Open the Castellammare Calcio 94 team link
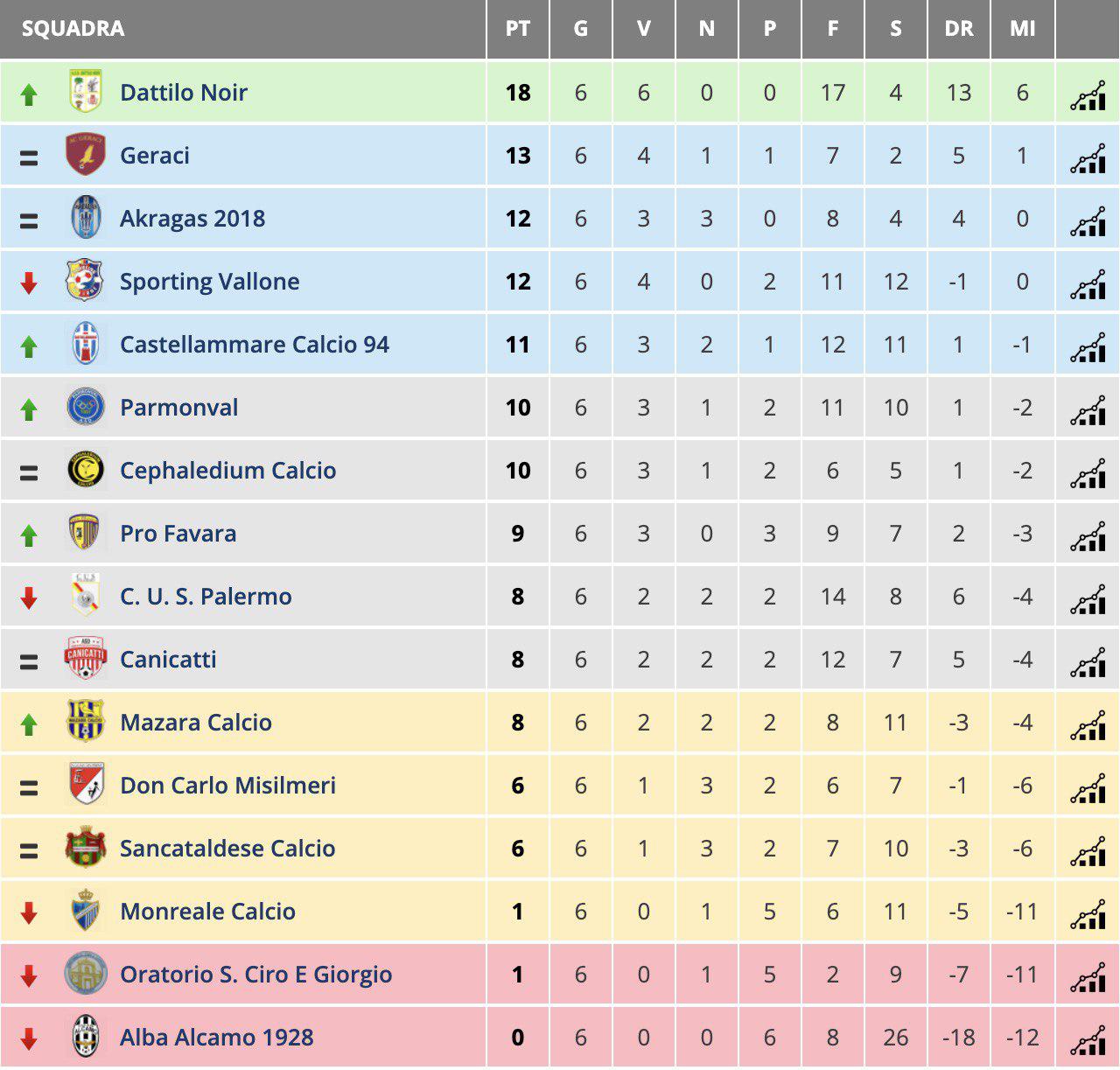Image resolution: width=1120 pixels, height=1070 pixels. (x=255, y=344)
